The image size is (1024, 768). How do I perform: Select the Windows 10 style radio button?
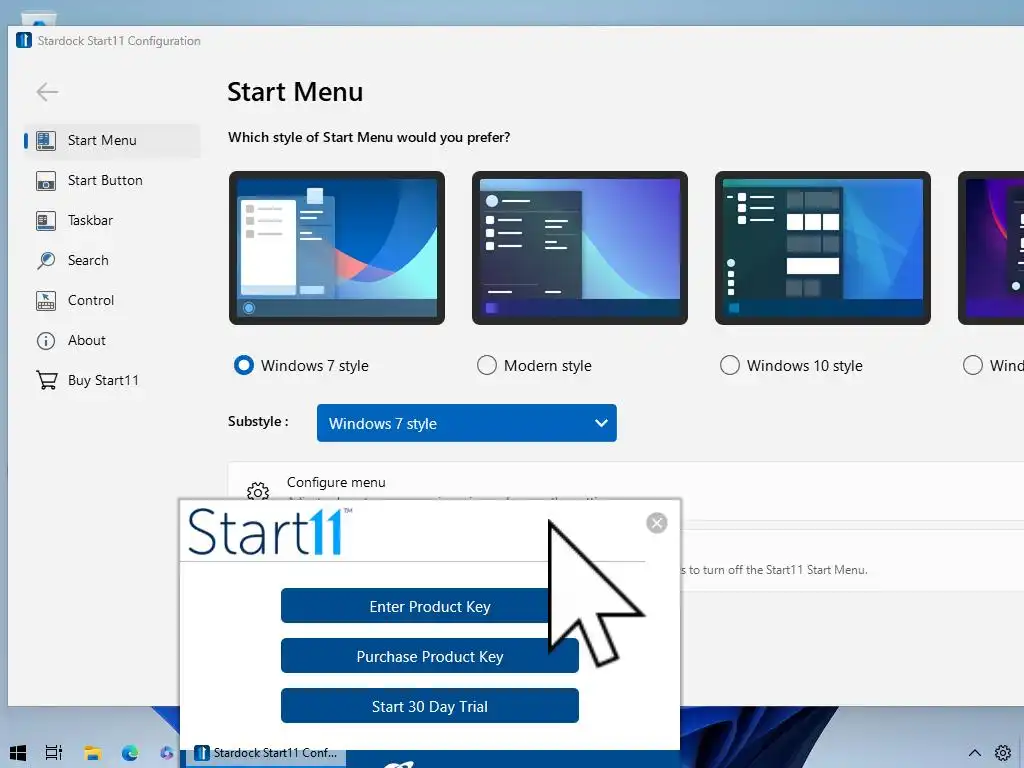(x=729, y=365)
